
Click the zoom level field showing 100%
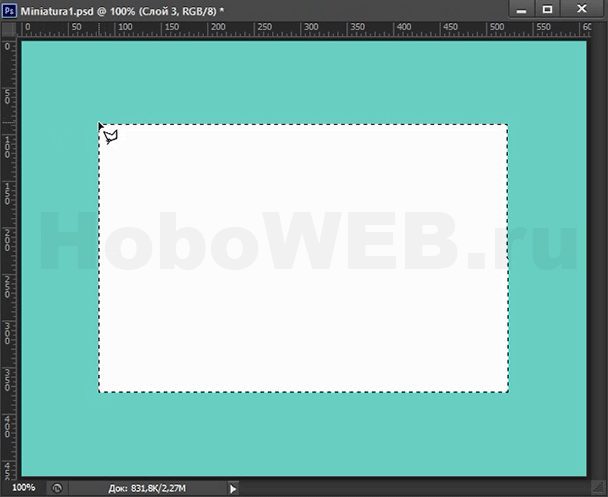point(23,488)
